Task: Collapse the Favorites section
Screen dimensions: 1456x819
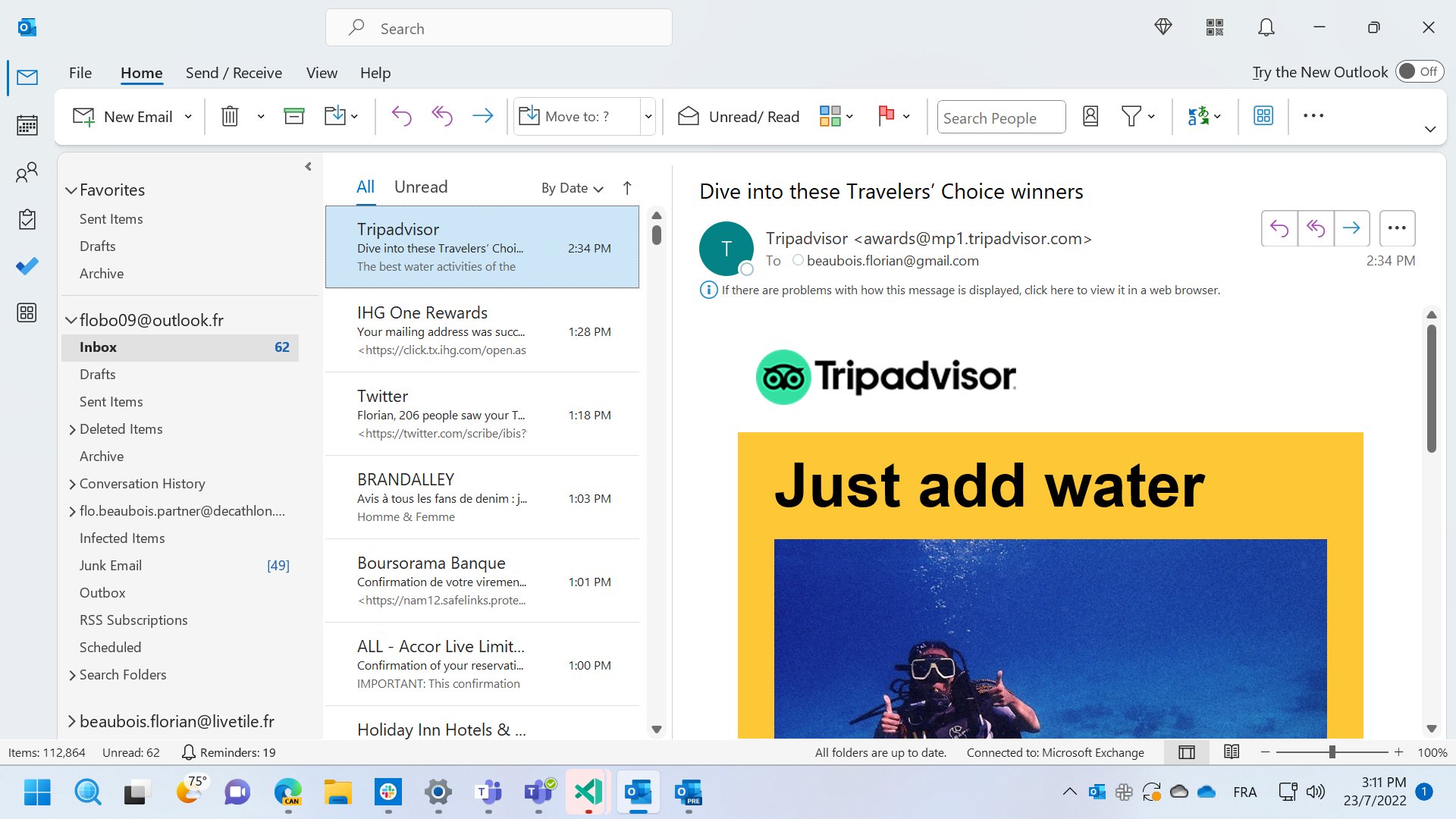Action: pos(71,190)
